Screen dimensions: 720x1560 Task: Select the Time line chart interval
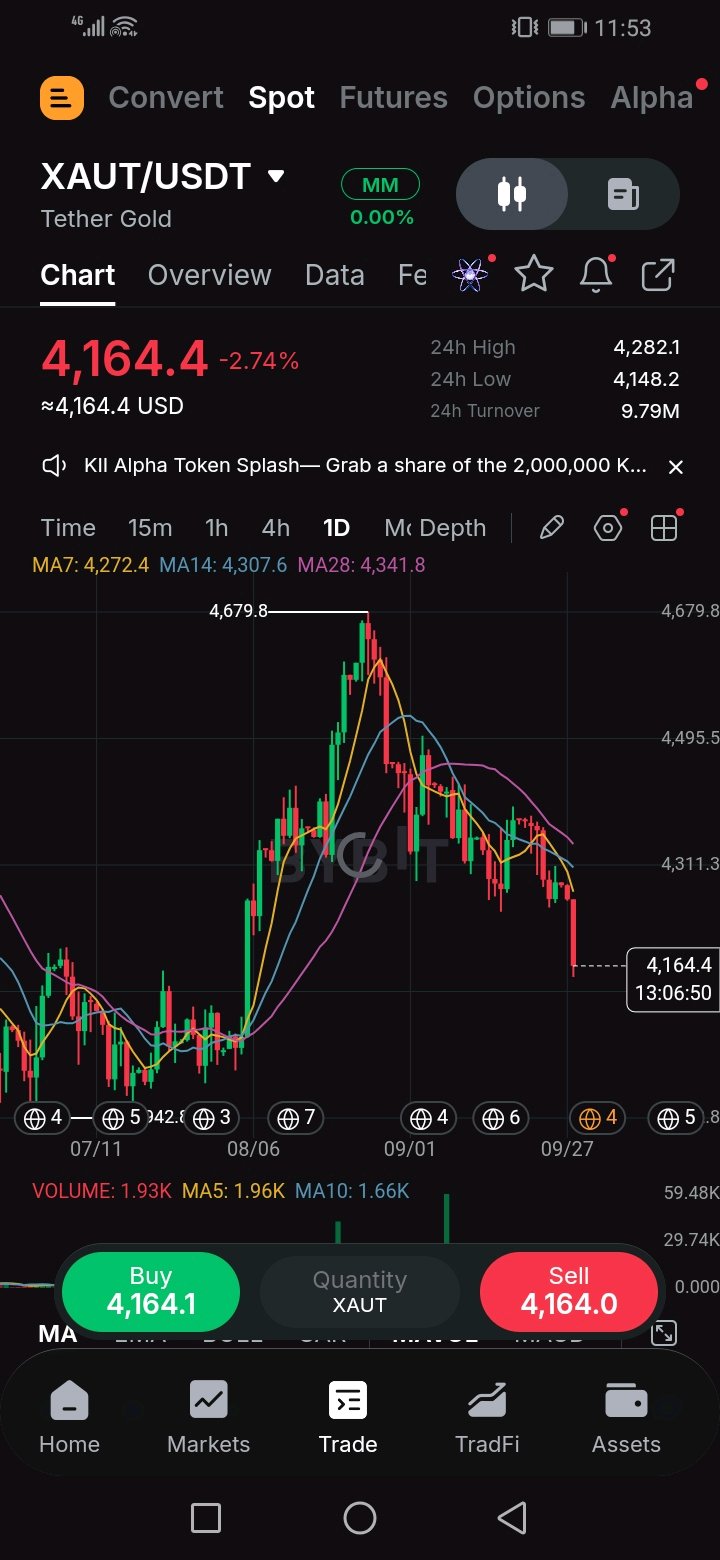(68, 528)
